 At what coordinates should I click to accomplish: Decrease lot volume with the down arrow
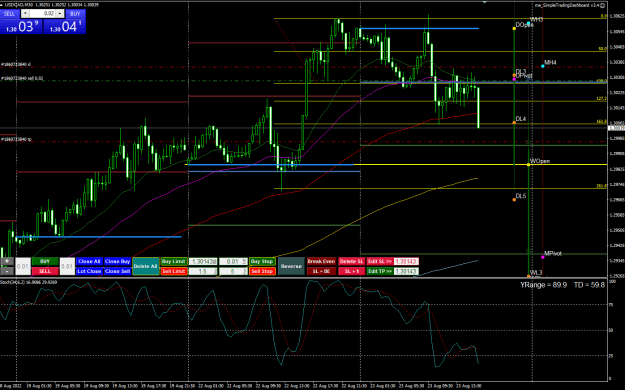25,14
